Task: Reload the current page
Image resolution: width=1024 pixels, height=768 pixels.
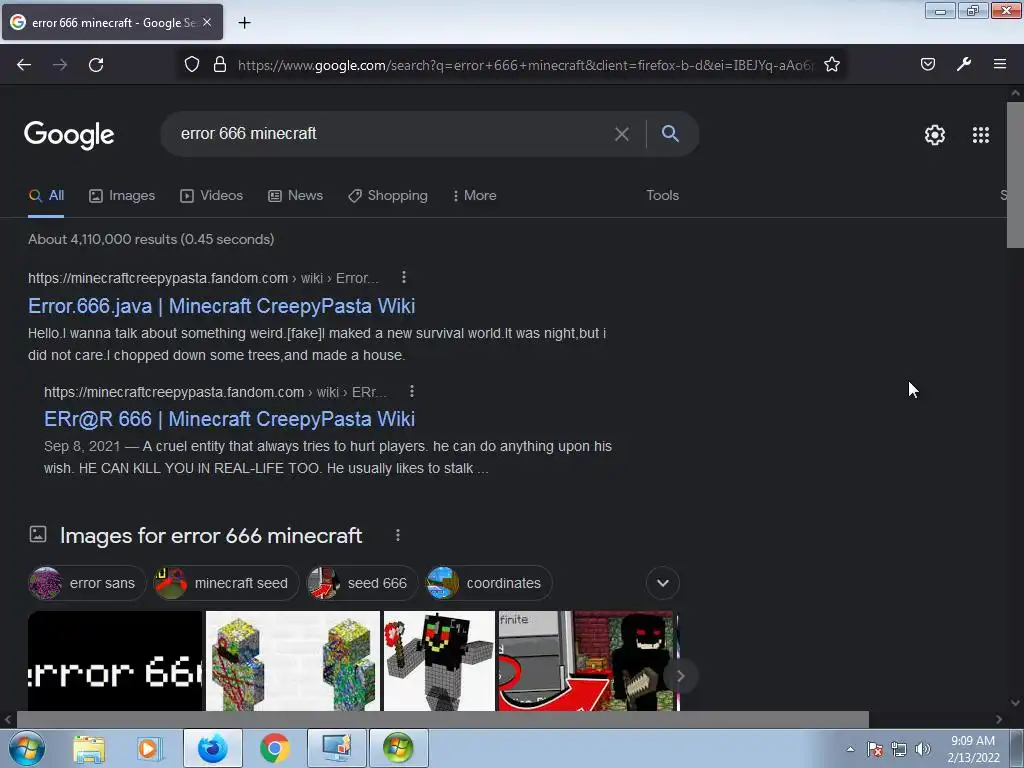Action: pyautogui.click(x=96, y=65)
